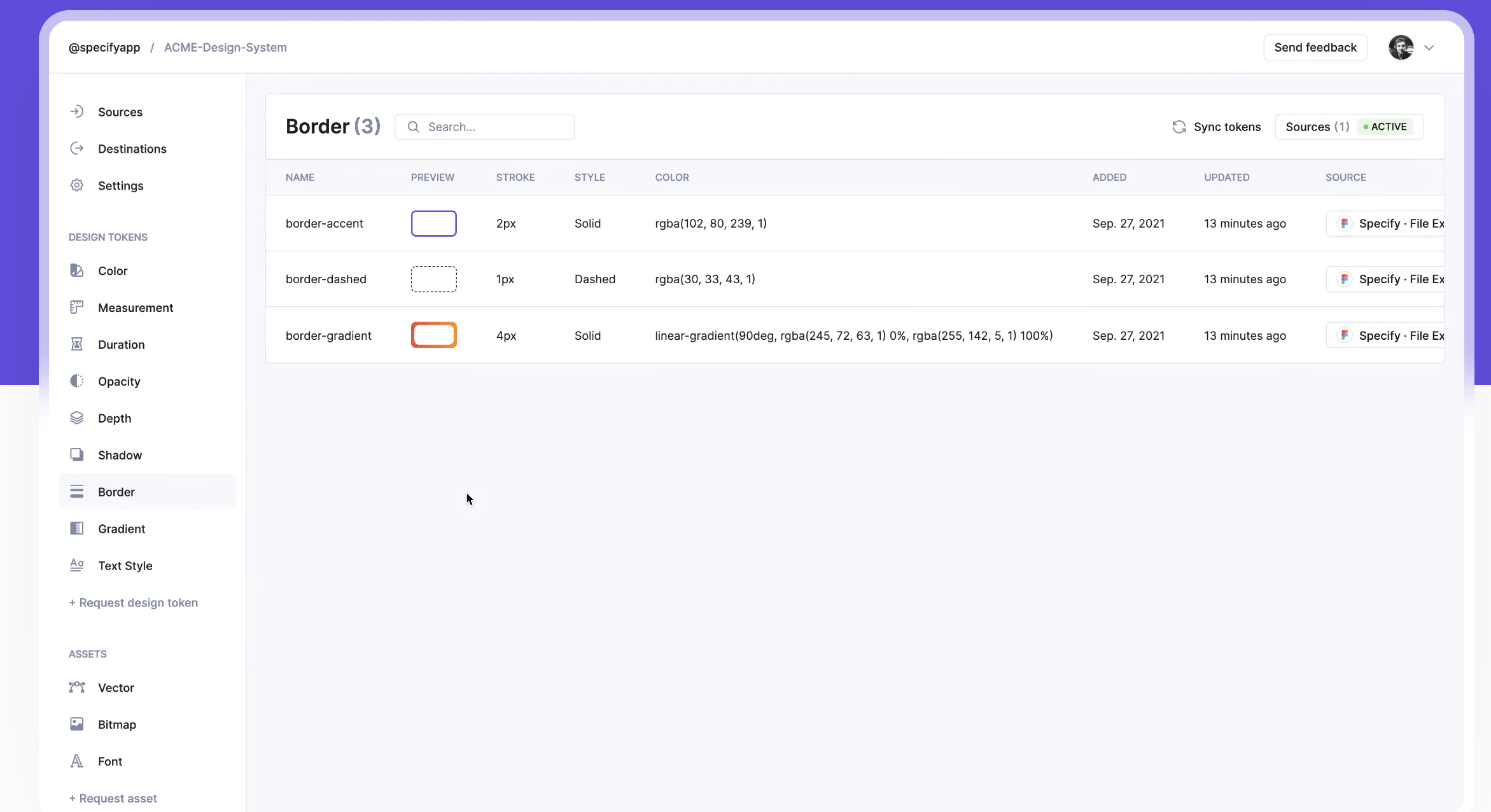Click @specifyapp breadcrumb
Image resolution: width=1491 pixels, height=812 pixels.
(104, 48)
